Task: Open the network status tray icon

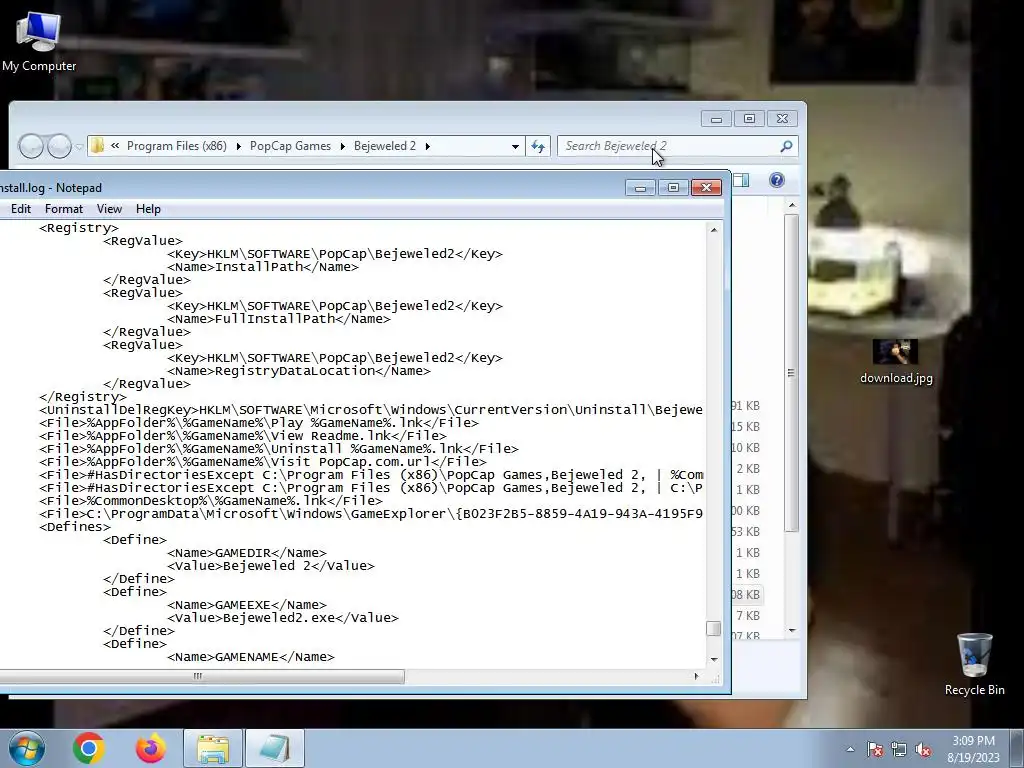Action: tap(899, 749)
